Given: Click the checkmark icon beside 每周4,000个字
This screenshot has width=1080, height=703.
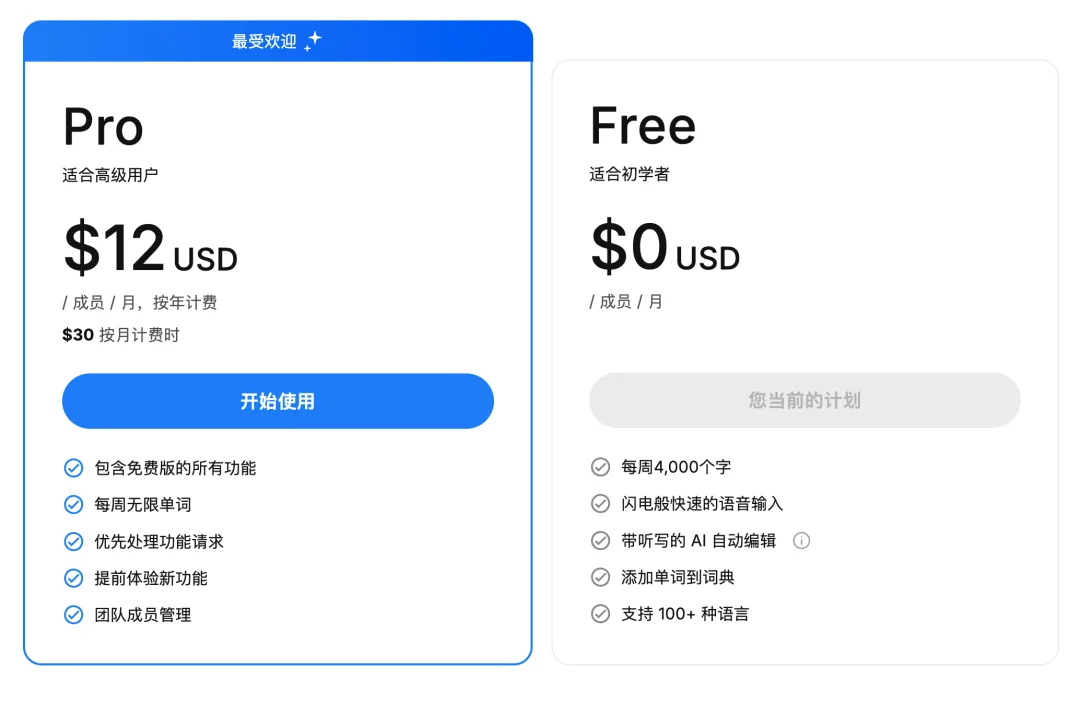Looking at the screenshot, I should (600, 466).
